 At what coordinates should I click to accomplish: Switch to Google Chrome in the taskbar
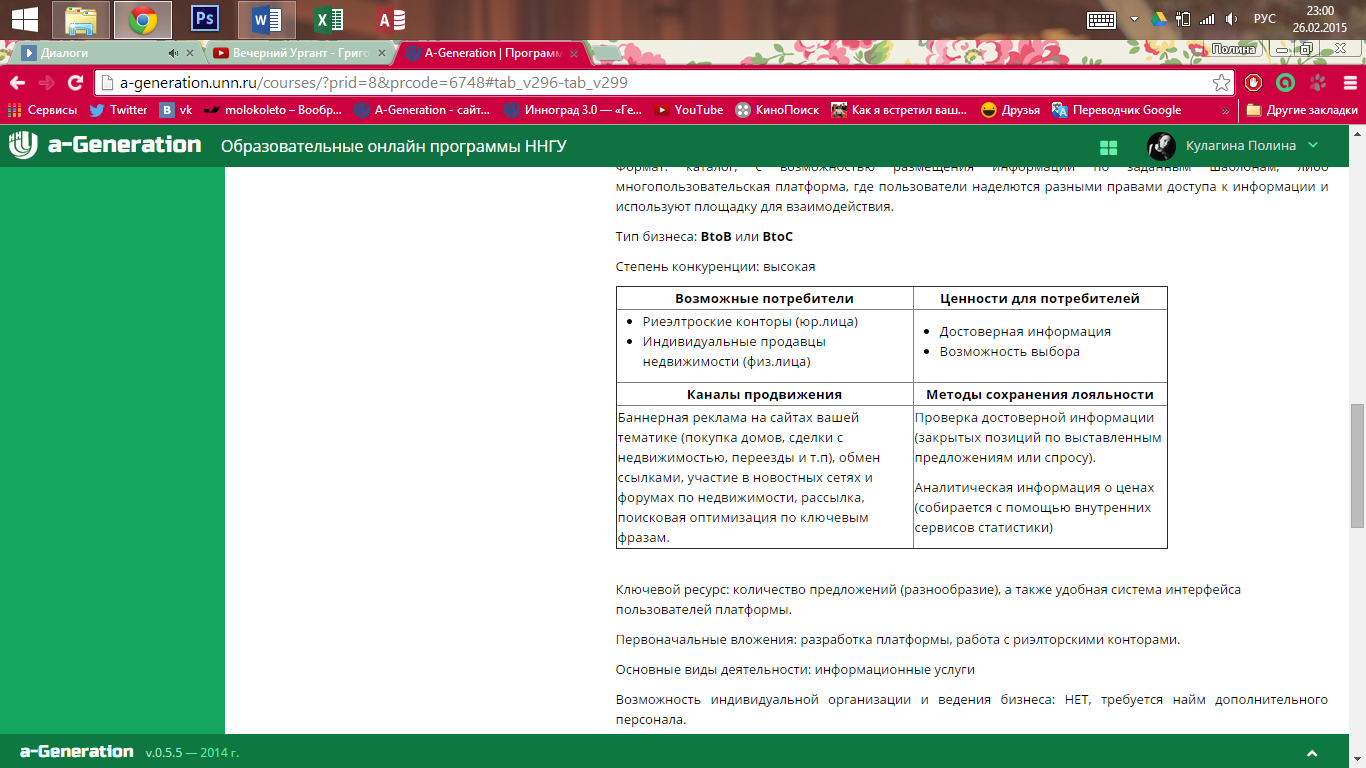(142, 19)
